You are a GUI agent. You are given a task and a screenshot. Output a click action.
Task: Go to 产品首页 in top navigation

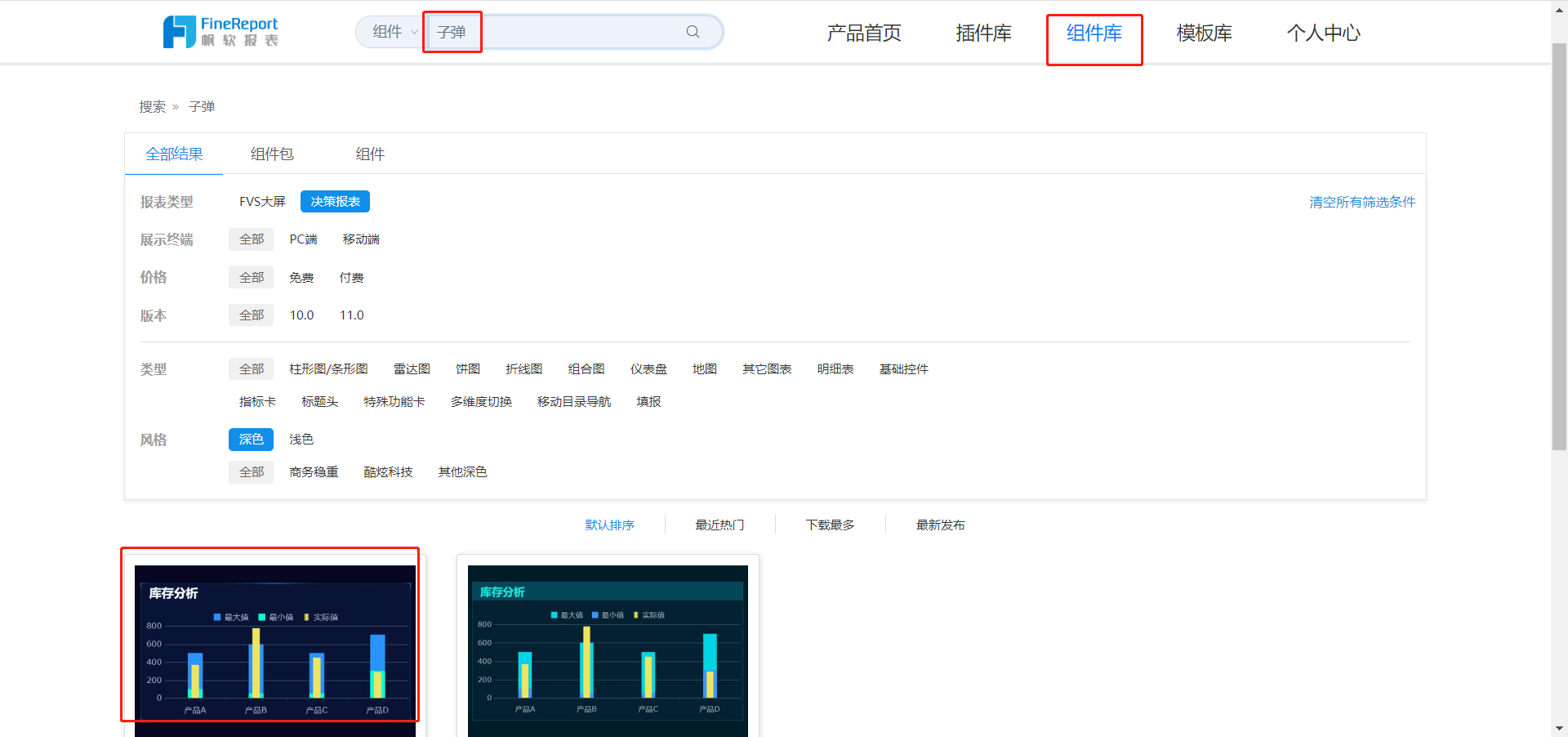pyautogui.click(x=864, y=33)
